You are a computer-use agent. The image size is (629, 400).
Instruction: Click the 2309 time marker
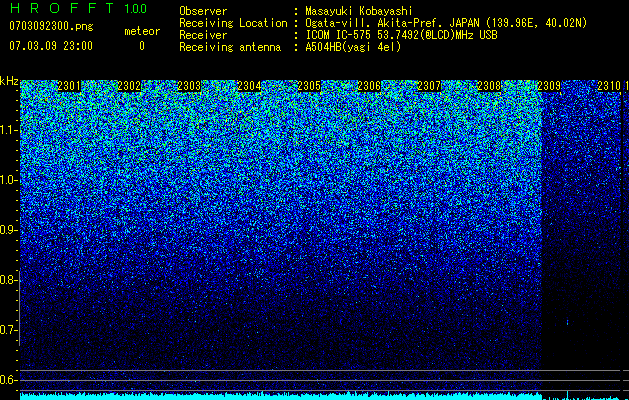(x=549, y=86)
